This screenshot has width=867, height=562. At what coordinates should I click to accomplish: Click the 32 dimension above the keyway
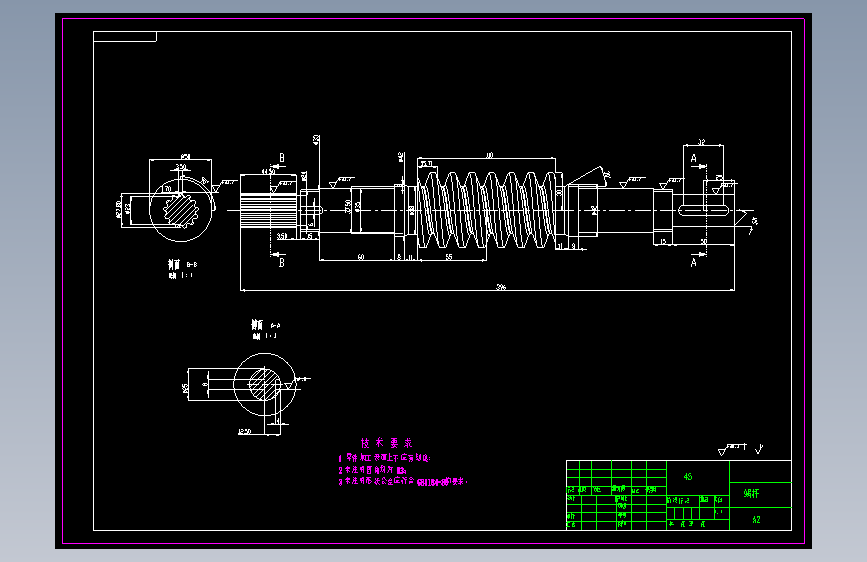(702, 142)
